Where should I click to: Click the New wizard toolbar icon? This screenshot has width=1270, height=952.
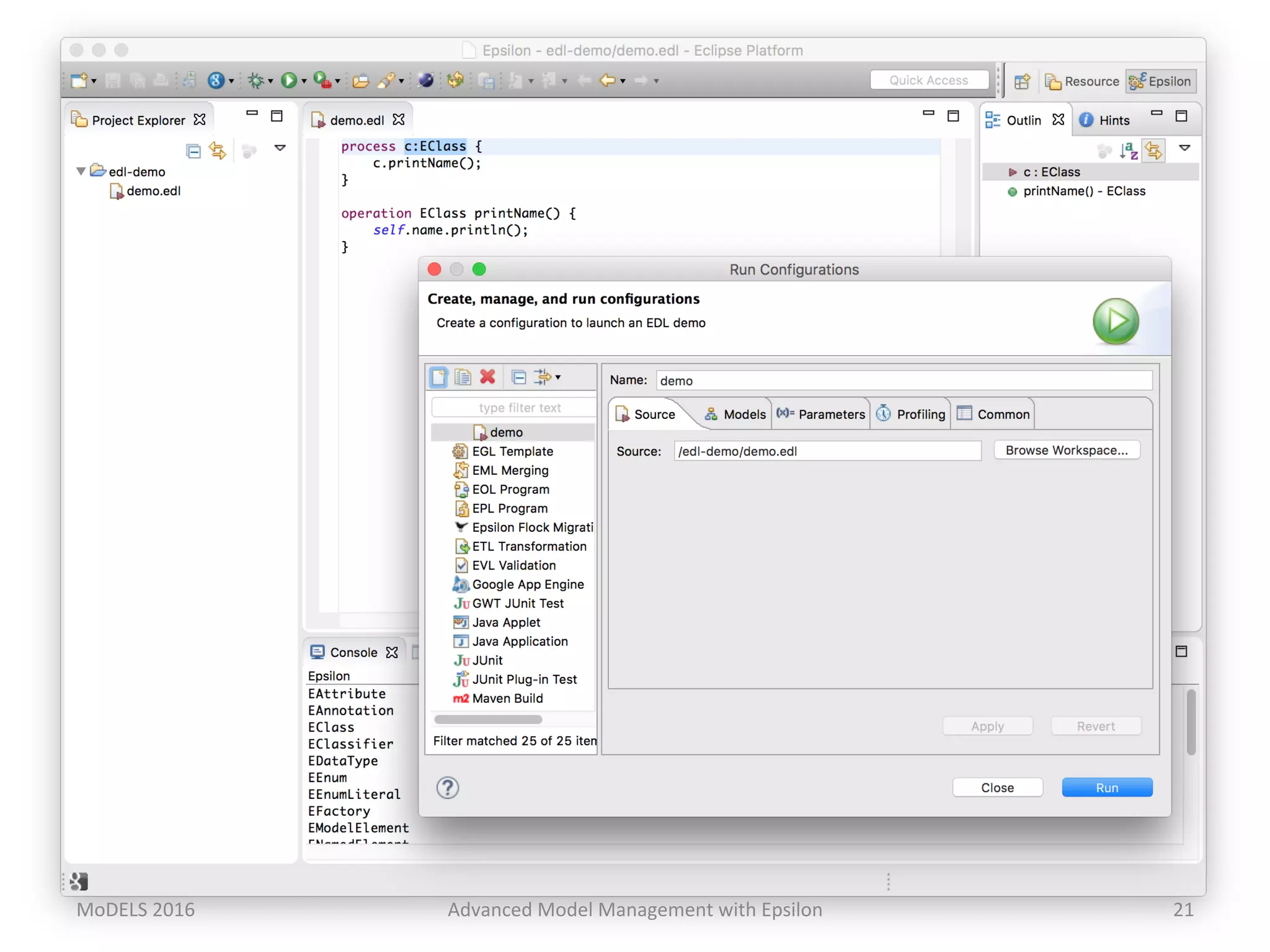[79, 80]
